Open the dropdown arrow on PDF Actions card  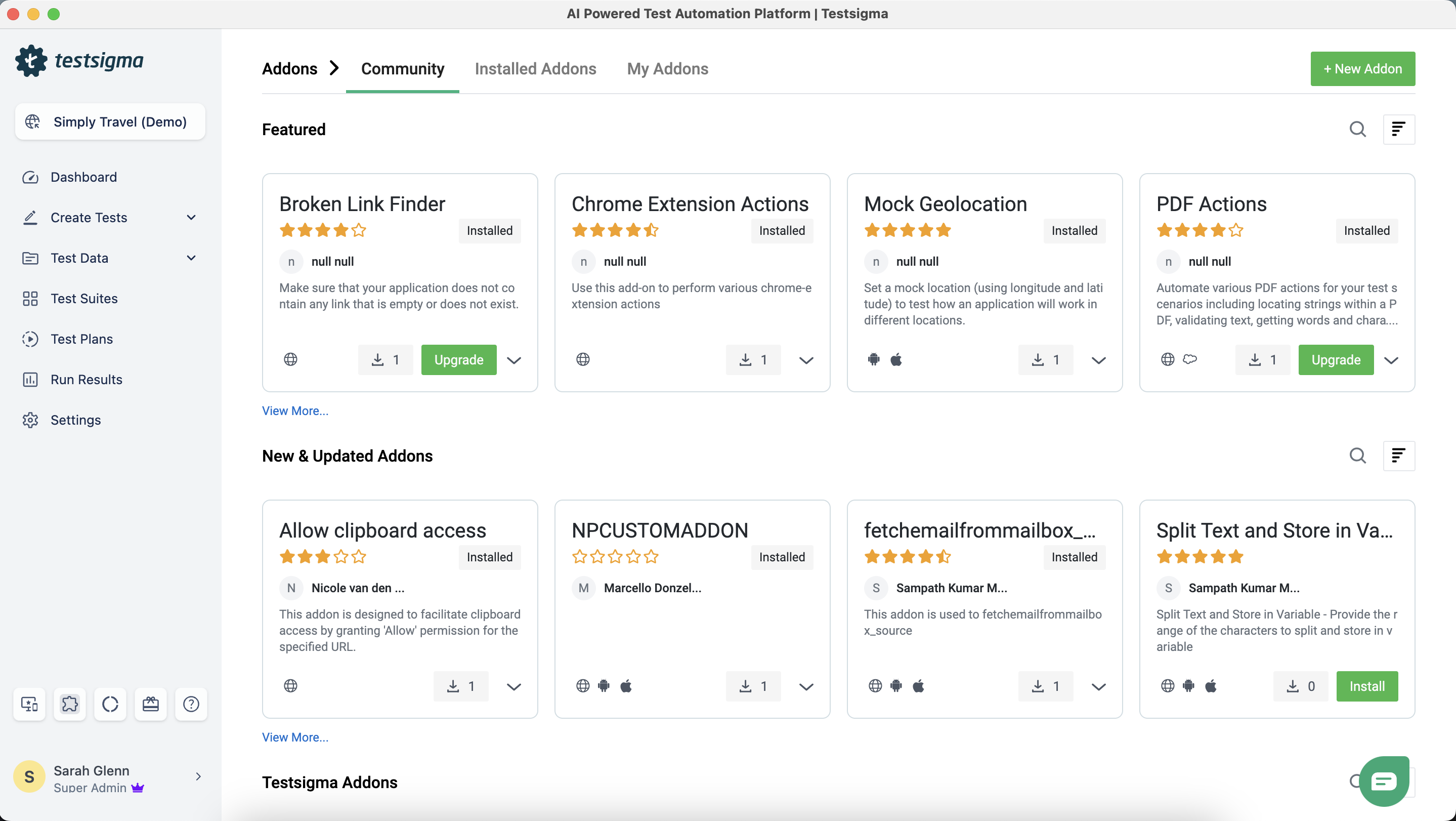[1391, 360]
